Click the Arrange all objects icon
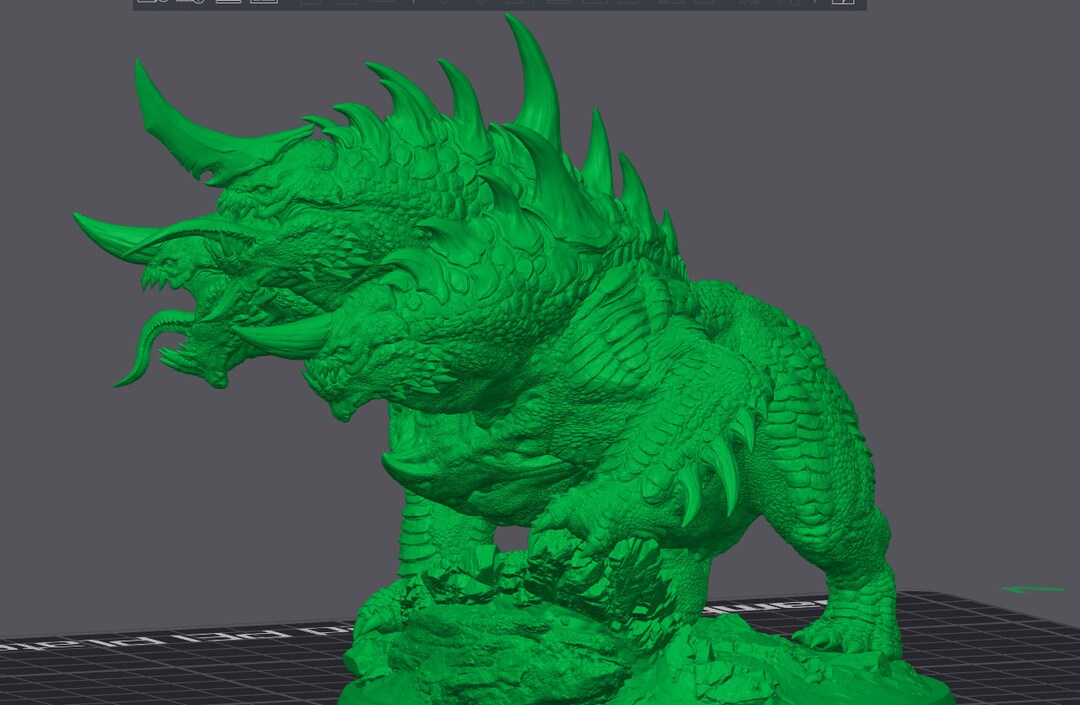This screenshot has width=1080, height=705. 264,1
